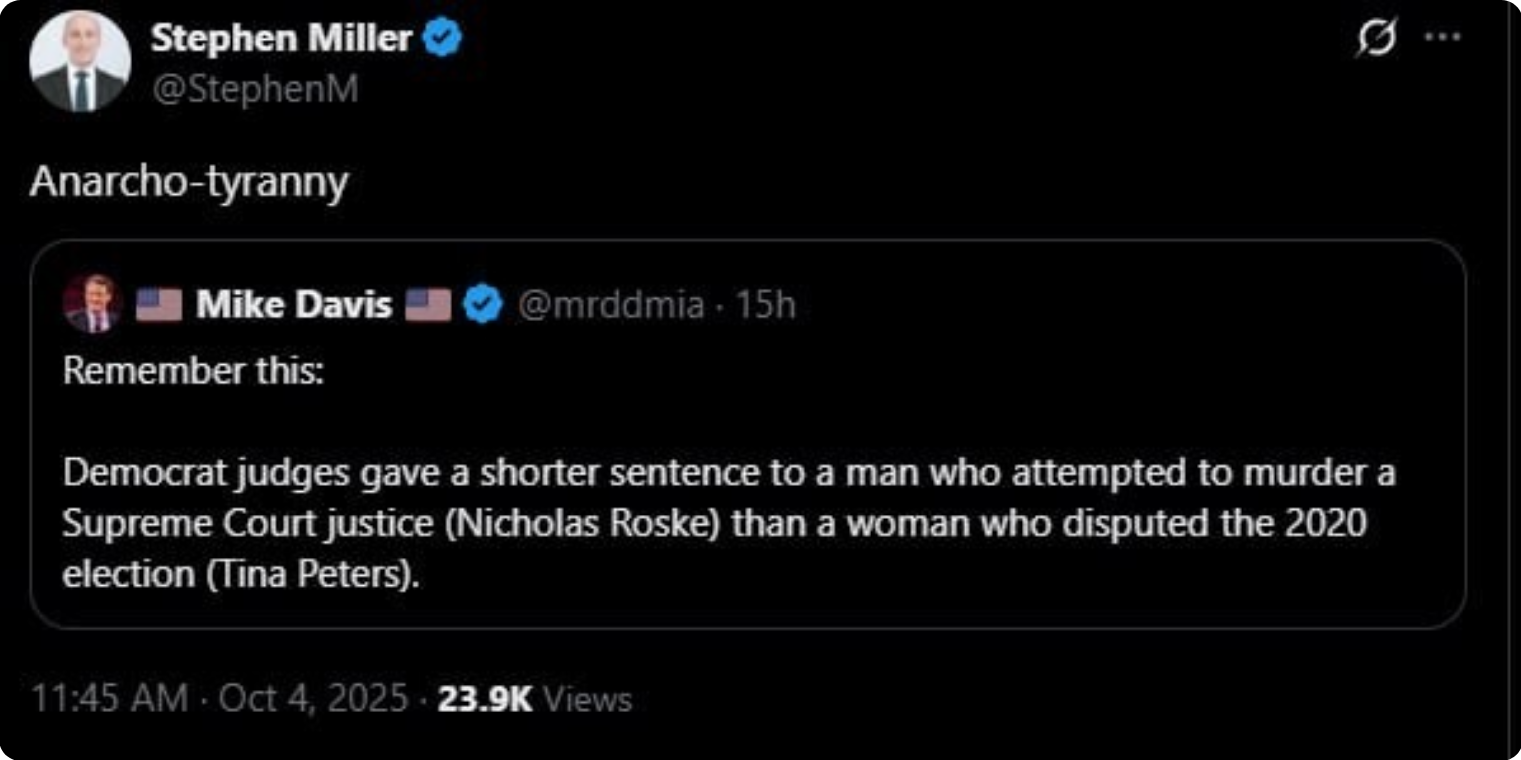Click the flag emoji after Mike Davis
1521x760 pixels.
tap(428, 304)
